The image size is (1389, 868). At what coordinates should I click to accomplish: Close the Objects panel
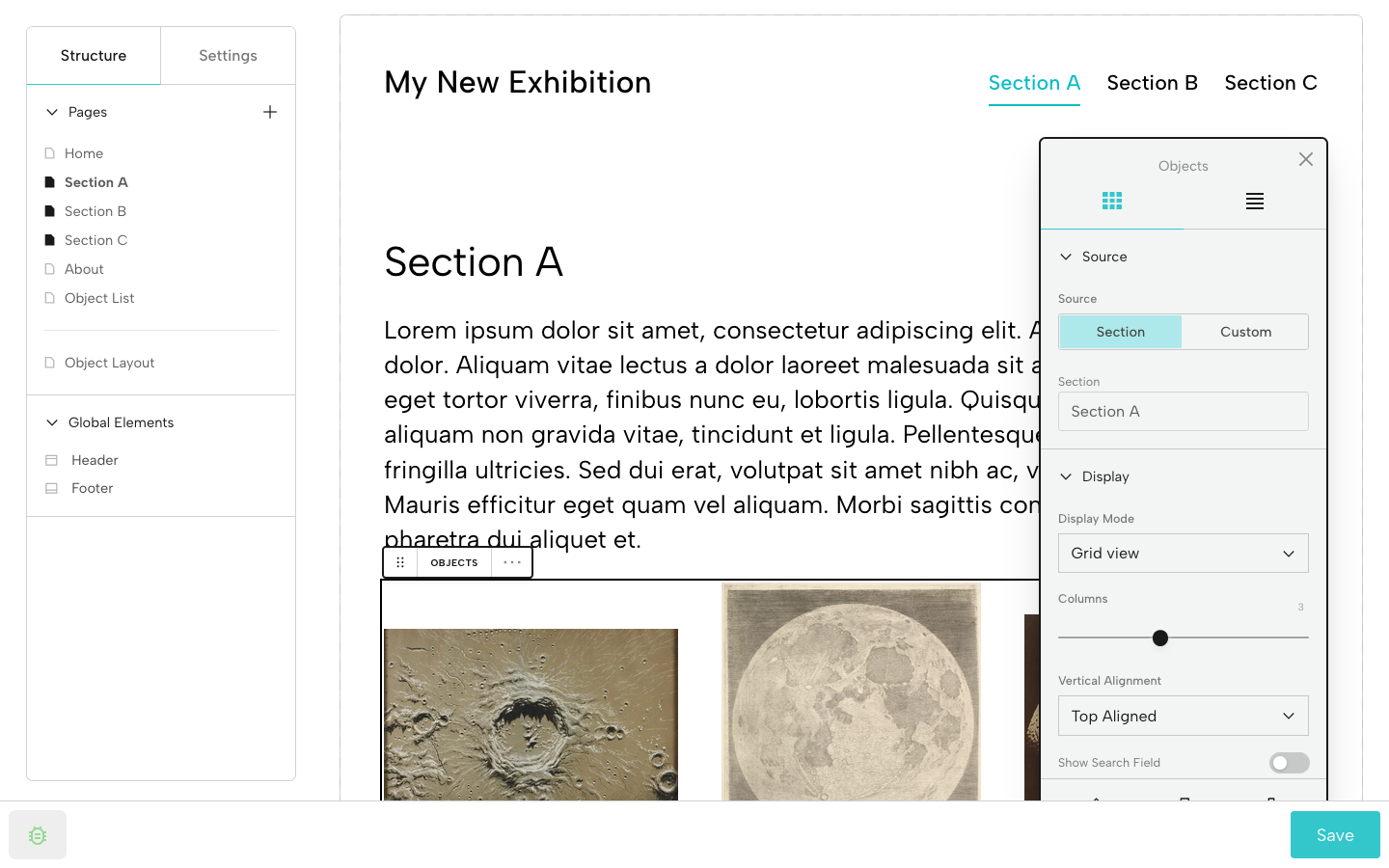click(x=1306, y=159)
